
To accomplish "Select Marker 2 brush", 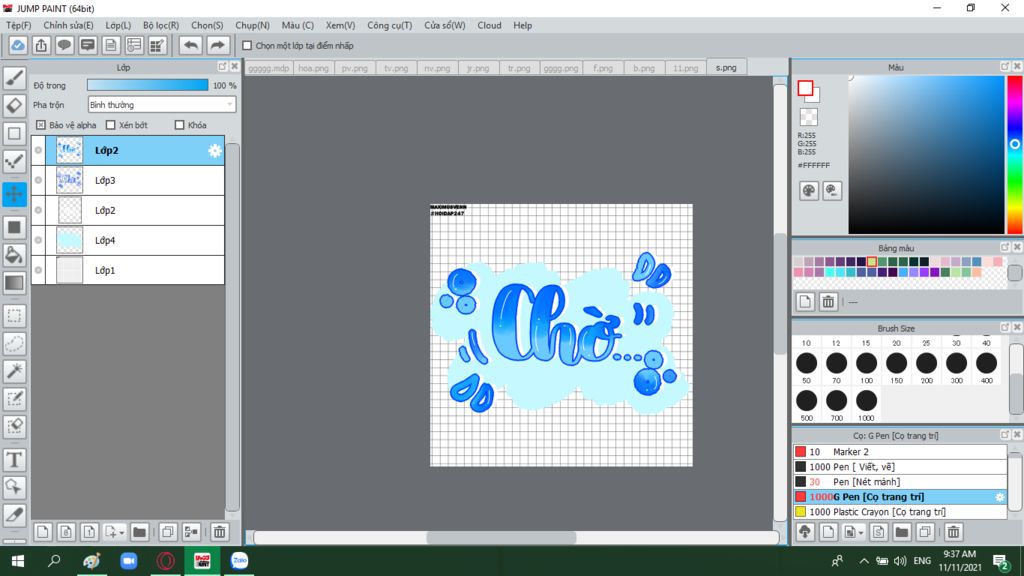I will [x=900, y=452].
